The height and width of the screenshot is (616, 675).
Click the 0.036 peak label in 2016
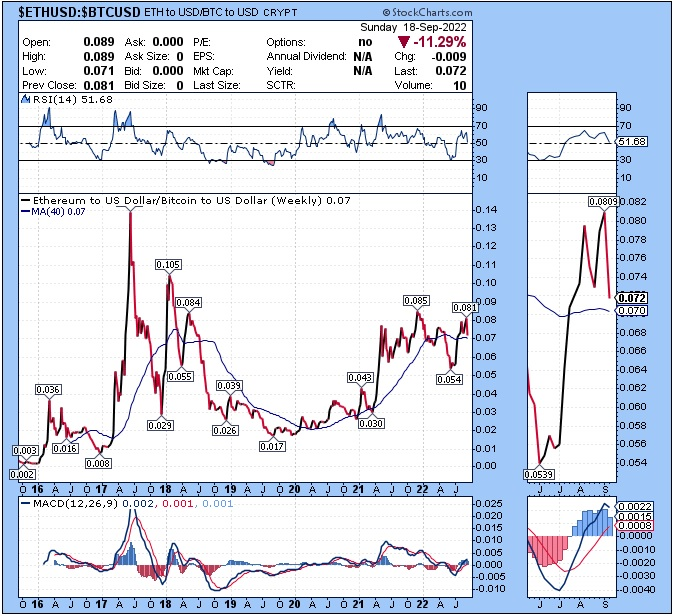click(48, 390)
